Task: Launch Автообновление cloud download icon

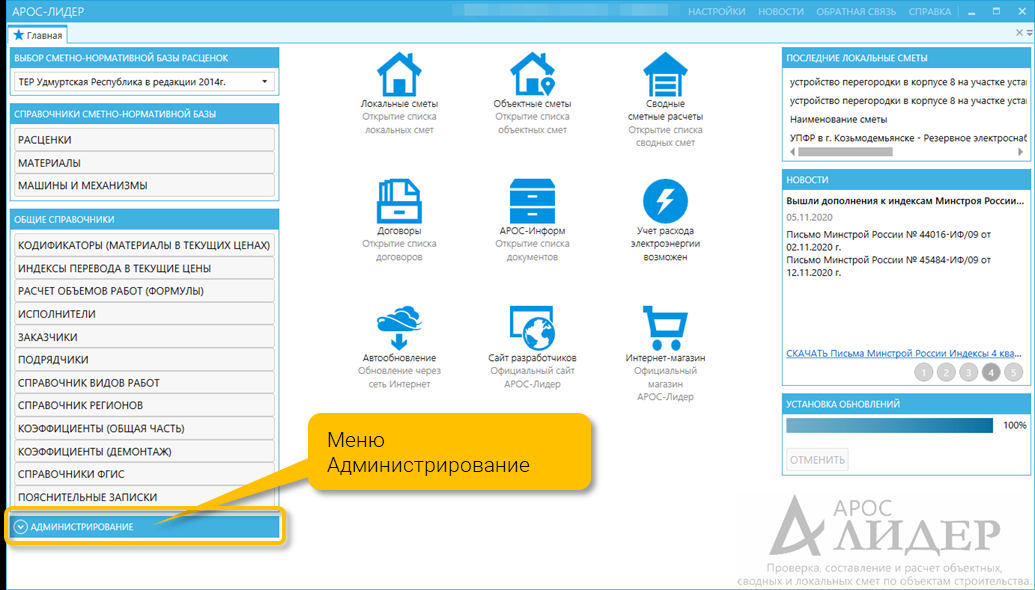Action: (x=399, y=328)
